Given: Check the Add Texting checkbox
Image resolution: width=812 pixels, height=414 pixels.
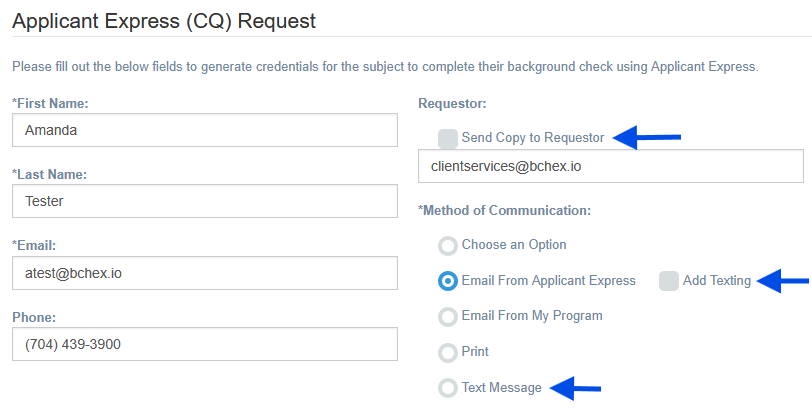Looking at the screenshot, I should (669, 281).
